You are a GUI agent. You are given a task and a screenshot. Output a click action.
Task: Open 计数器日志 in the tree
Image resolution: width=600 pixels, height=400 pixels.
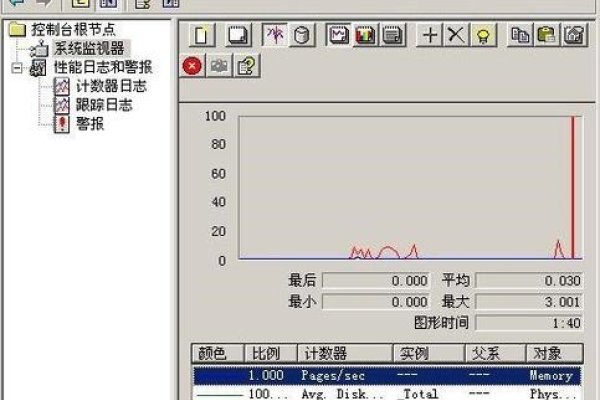point(111,86)
